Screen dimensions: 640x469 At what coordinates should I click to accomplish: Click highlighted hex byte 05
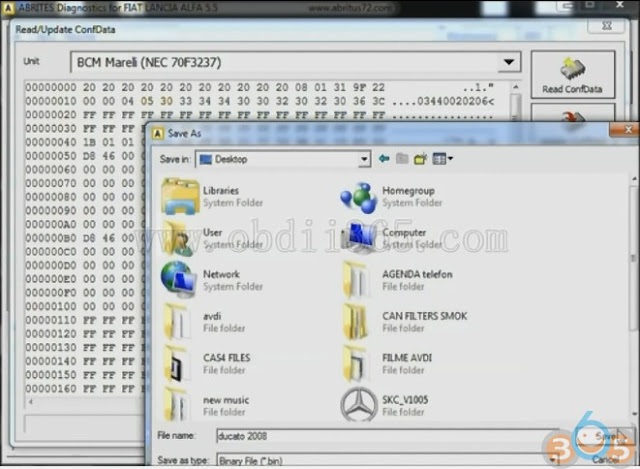pos(147,101)
